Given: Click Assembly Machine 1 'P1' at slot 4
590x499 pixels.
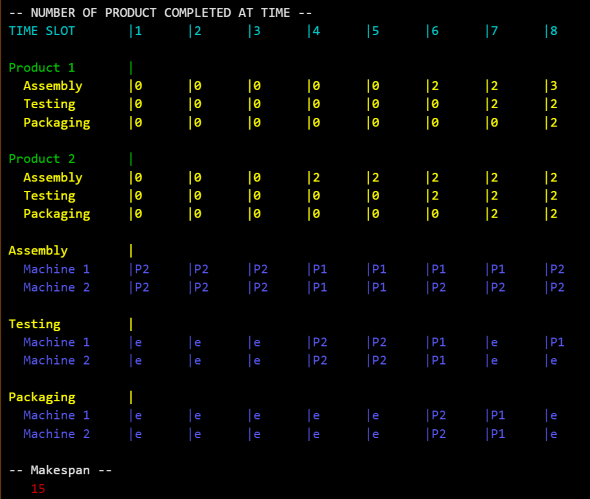Looking at the screenshot, I should point(320,269).
